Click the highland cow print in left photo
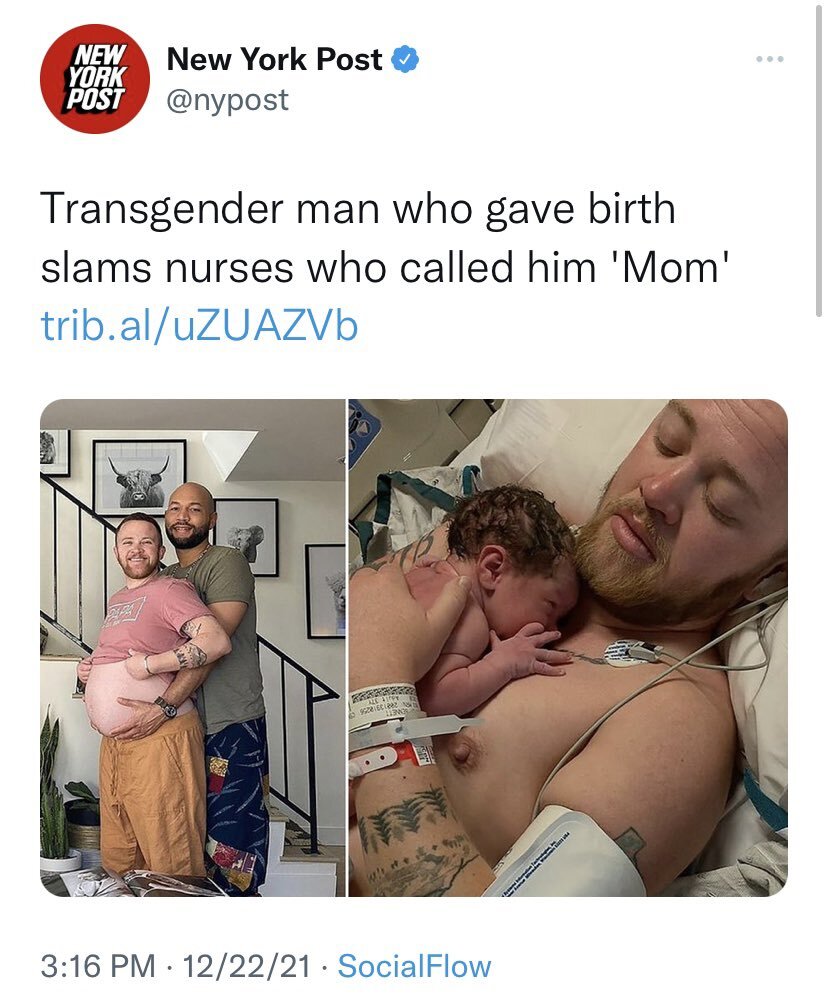 (140, 477)
